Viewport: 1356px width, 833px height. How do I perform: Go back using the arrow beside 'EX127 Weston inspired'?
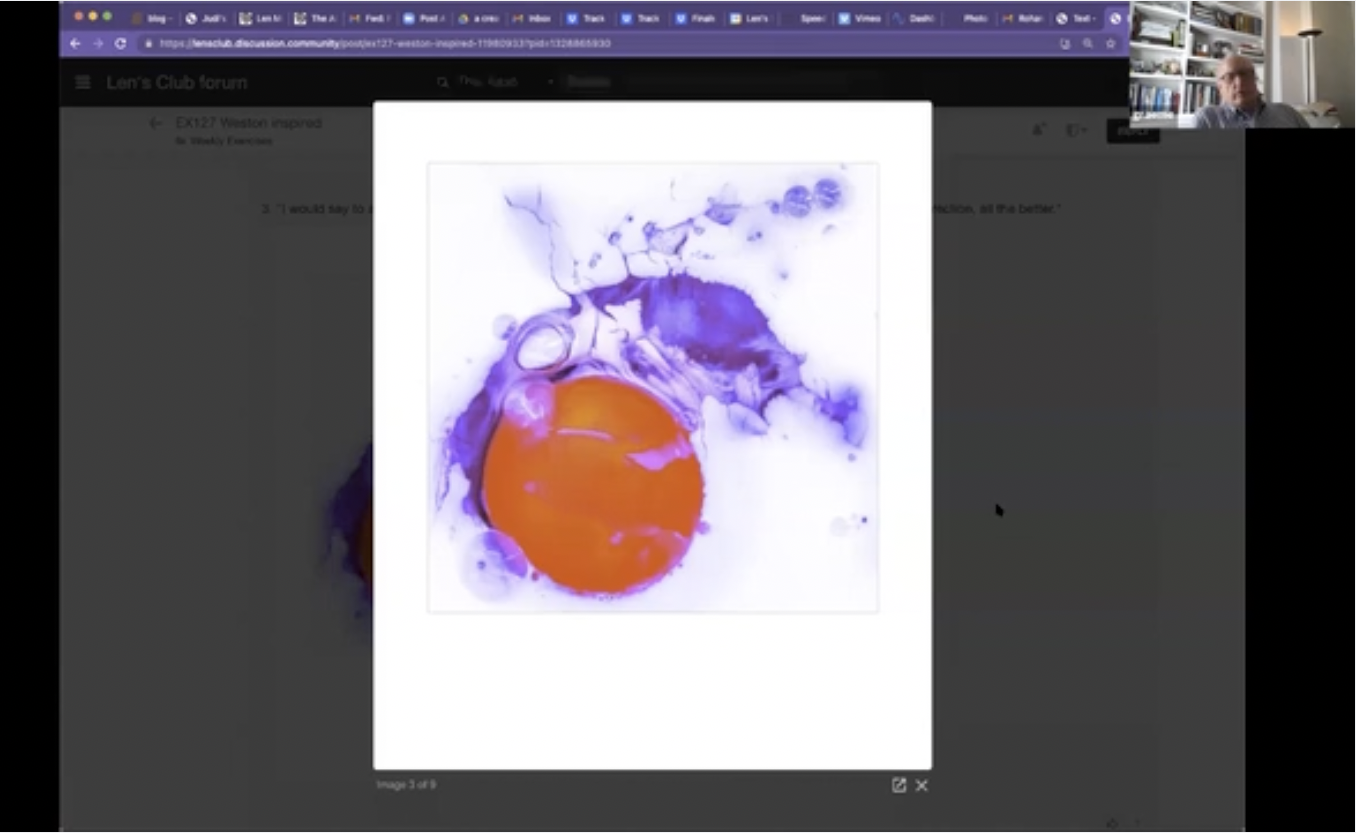(x=155, y=124)
